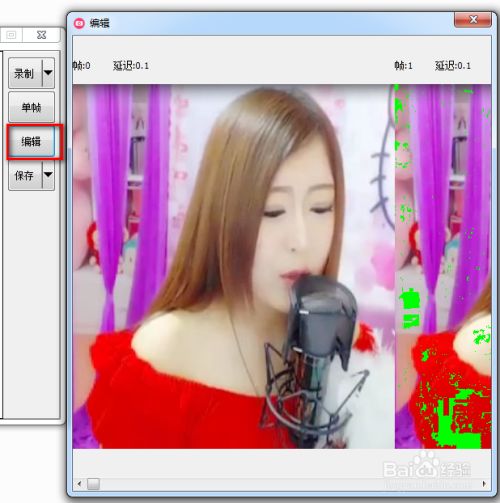Click the 帧:1 label
Viewport: 500px width, 503px height.
click(x=403, y=66)
